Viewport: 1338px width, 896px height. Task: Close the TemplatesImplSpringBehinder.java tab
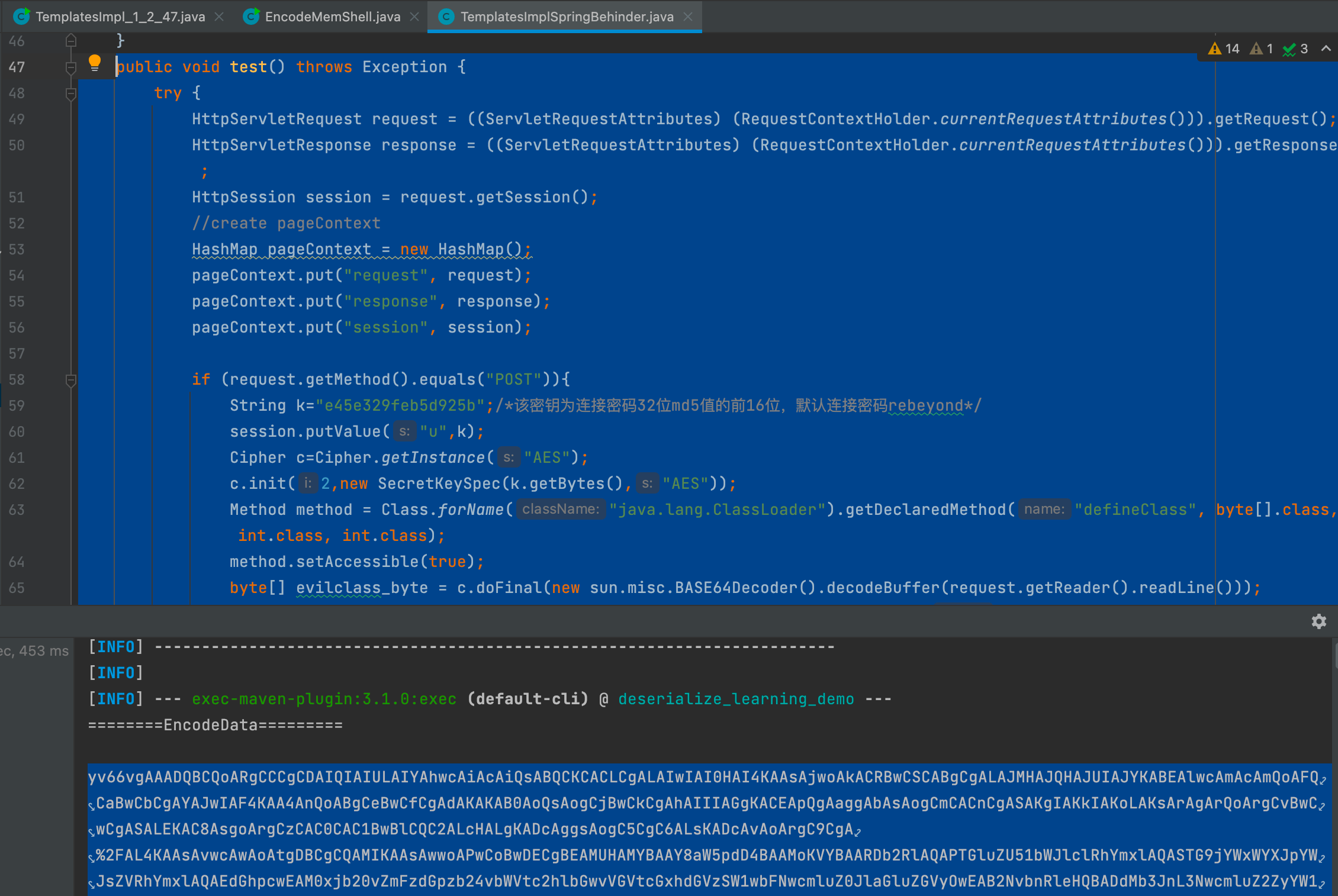tap(688, 17)
